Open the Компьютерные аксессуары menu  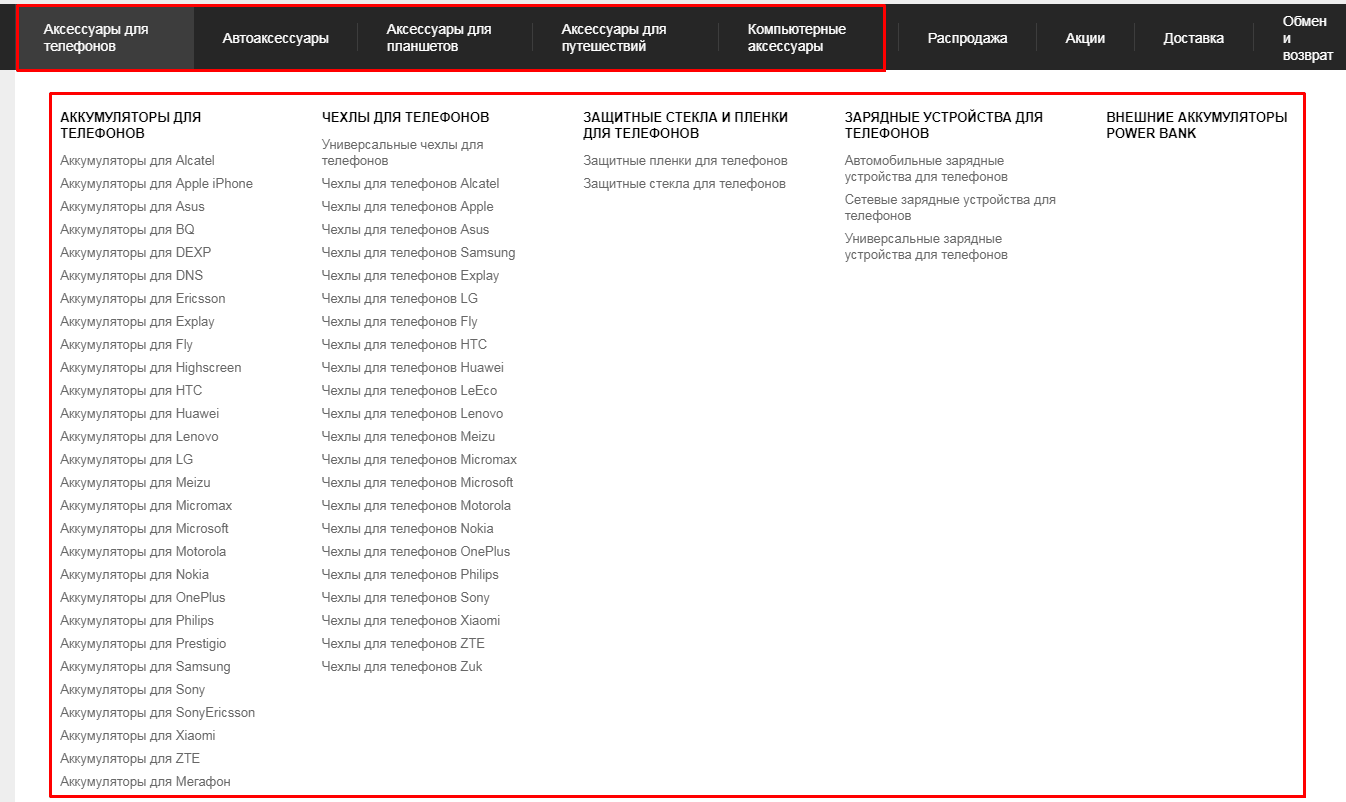pyautogui.click(x=797, y=38)
